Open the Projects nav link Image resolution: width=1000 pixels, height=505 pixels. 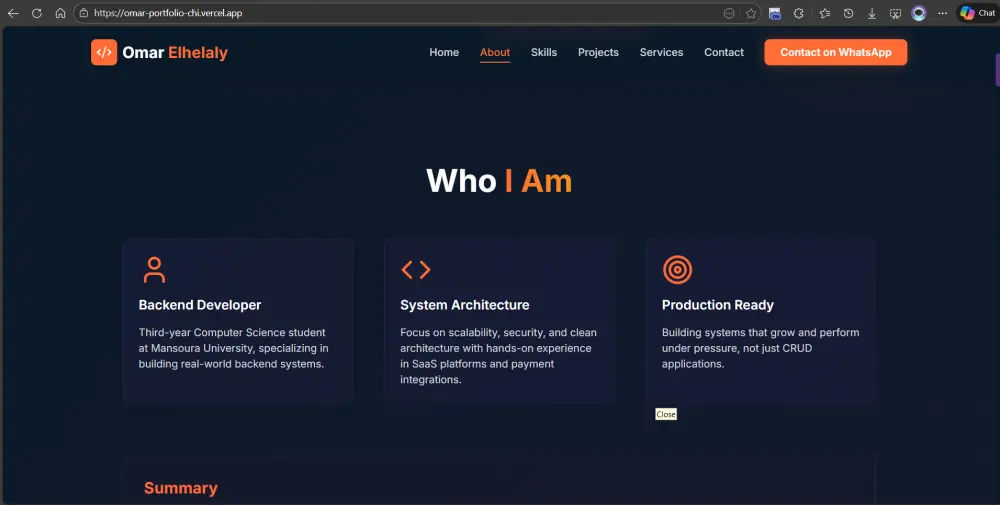point(598,52)
